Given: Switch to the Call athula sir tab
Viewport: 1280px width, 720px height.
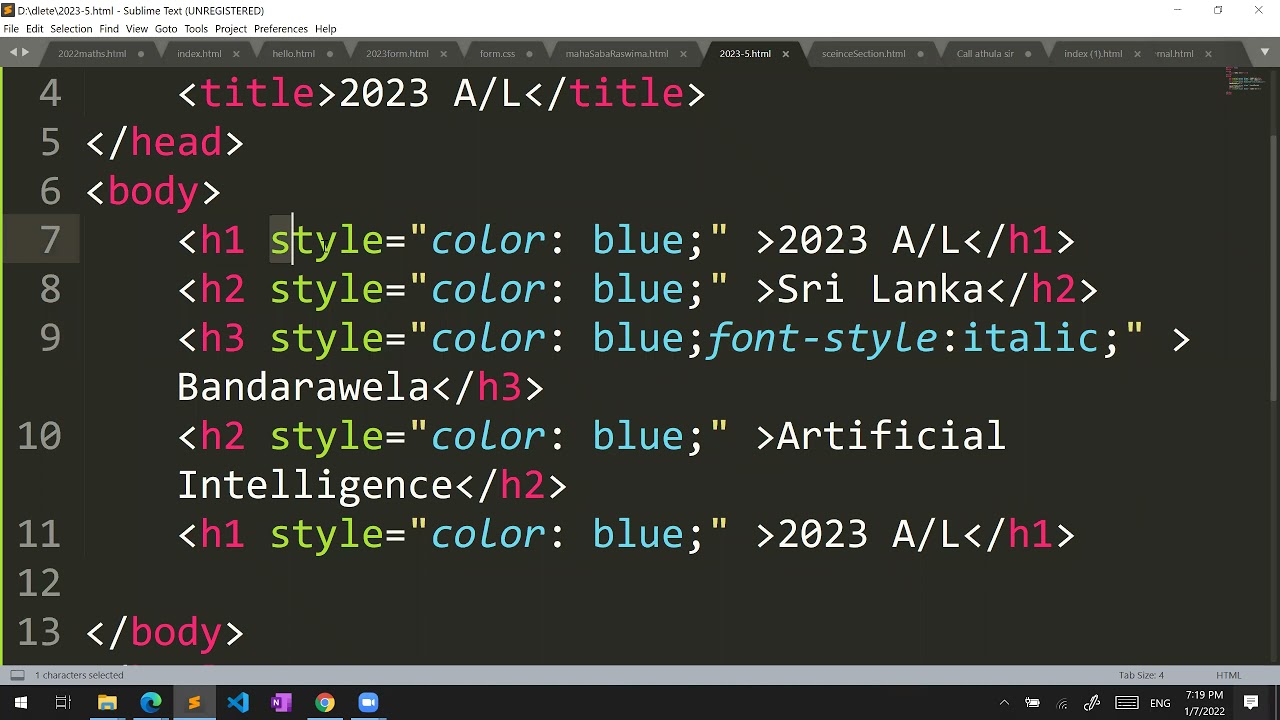Looking at the screenshot, I should click(x=985, y=54).
